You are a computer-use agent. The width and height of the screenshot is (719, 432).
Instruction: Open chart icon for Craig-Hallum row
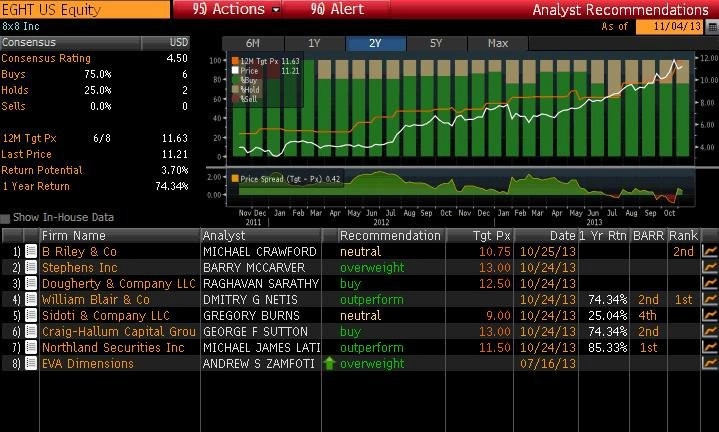(x=710, y=332)
